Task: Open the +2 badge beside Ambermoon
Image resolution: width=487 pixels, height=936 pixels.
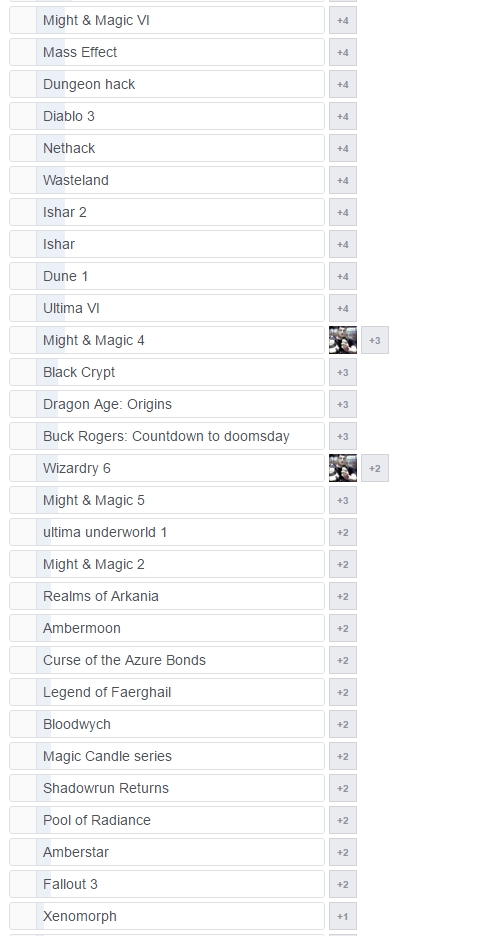Action: click(343, 628)
